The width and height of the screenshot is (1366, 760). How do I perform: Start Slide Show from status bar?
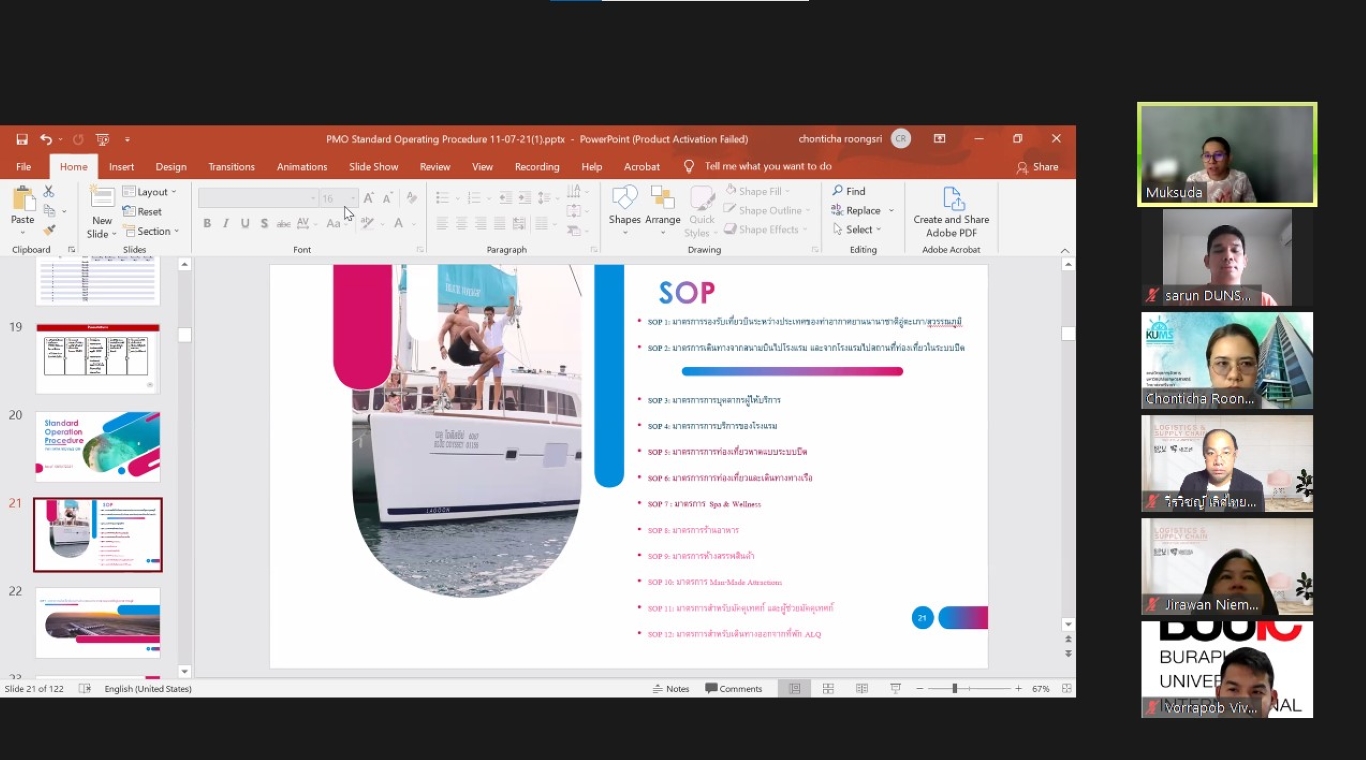896,688
